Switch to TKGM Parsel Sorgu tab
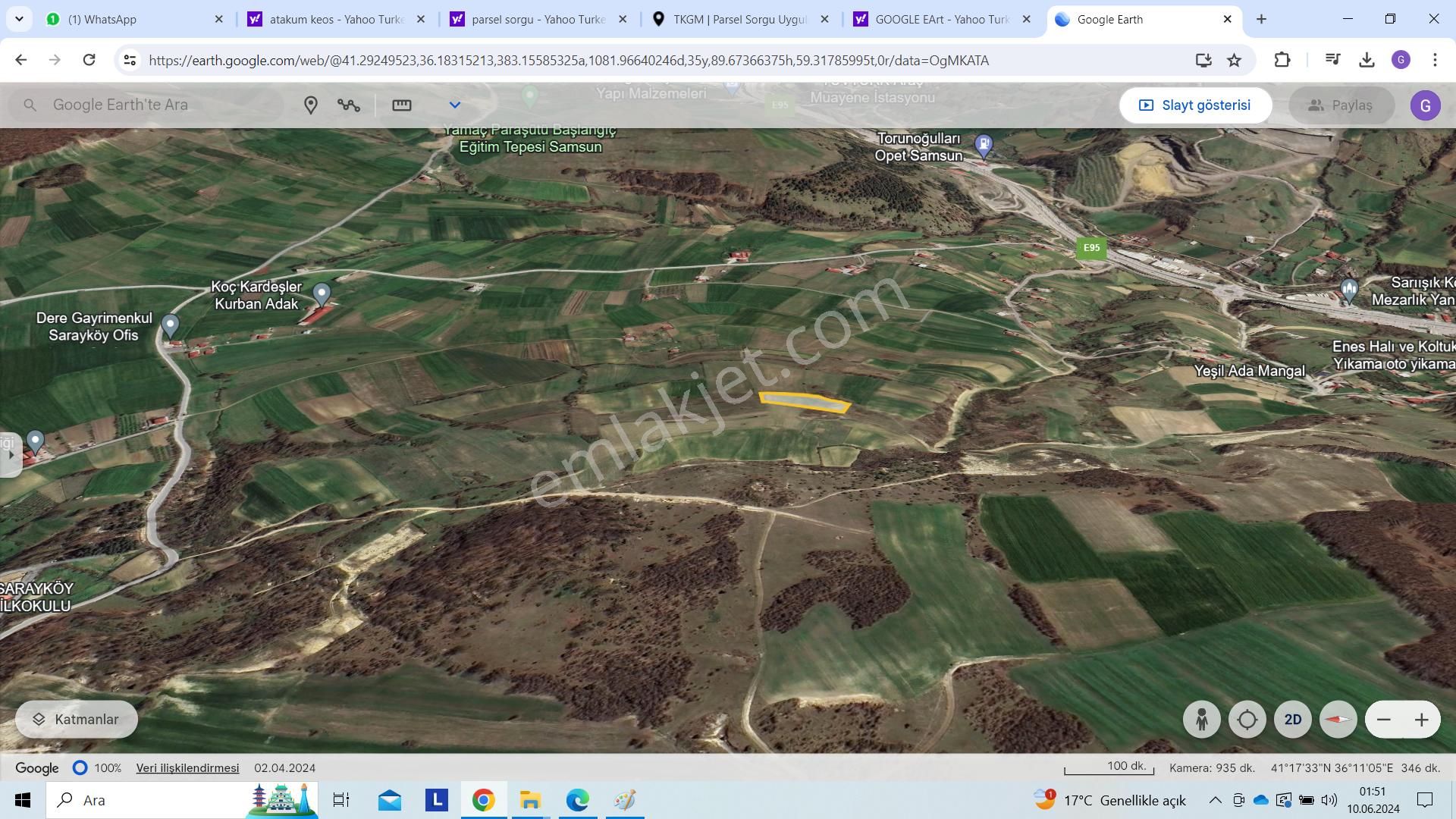 pos(739,19)
